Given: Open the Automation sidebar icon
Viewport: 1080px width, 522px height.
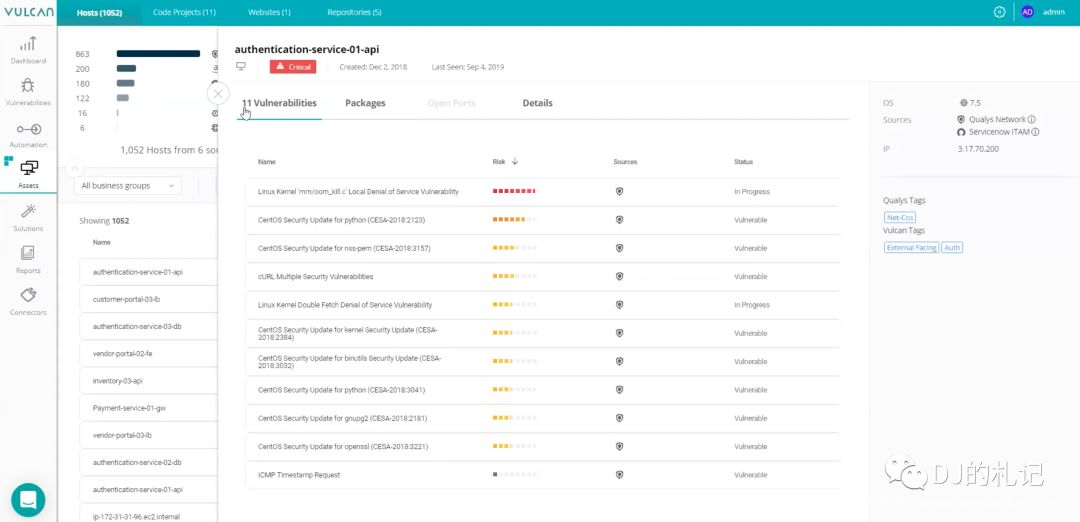Looking at the screenshot, I should pos(28,130).
